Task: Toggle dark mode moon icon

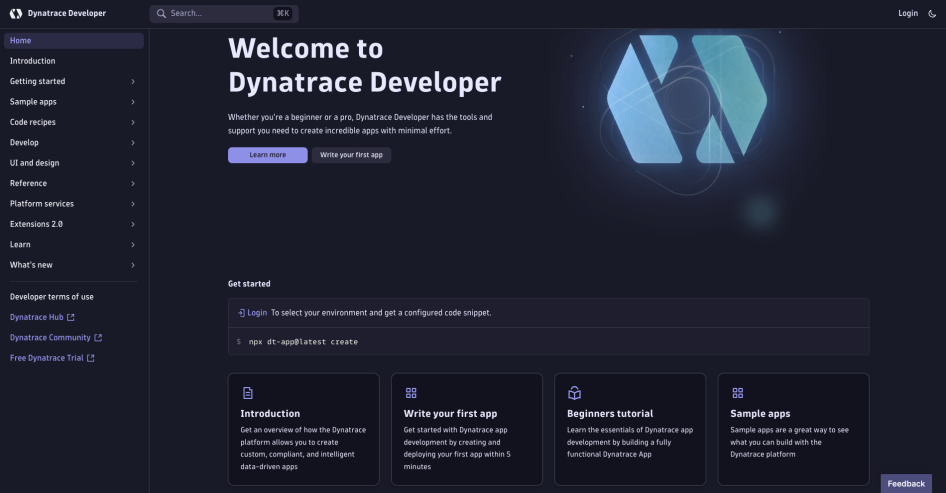Action: click(932, 13)
